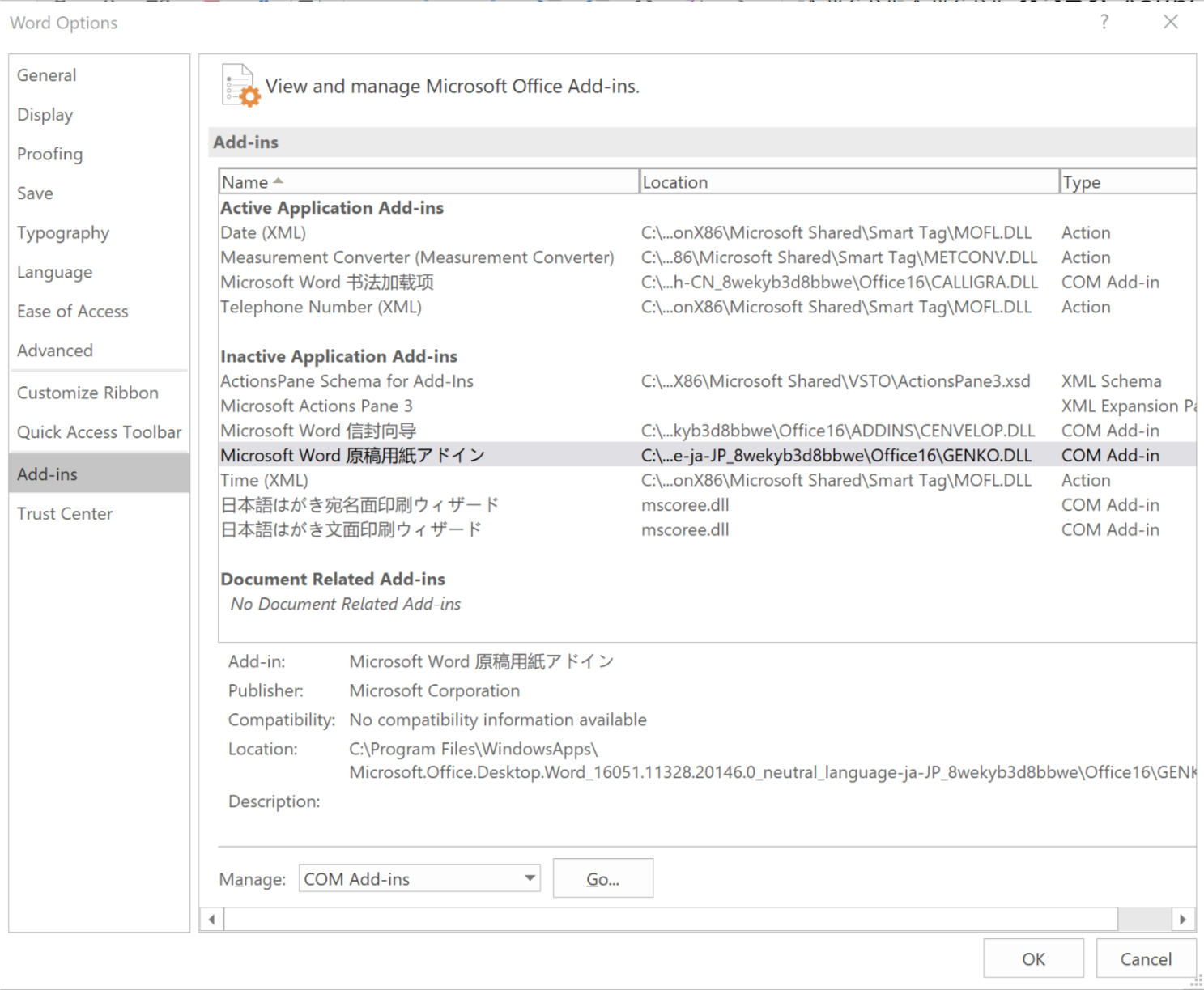Click the ActionsPane3.xsd location cell

pos(836,381)
